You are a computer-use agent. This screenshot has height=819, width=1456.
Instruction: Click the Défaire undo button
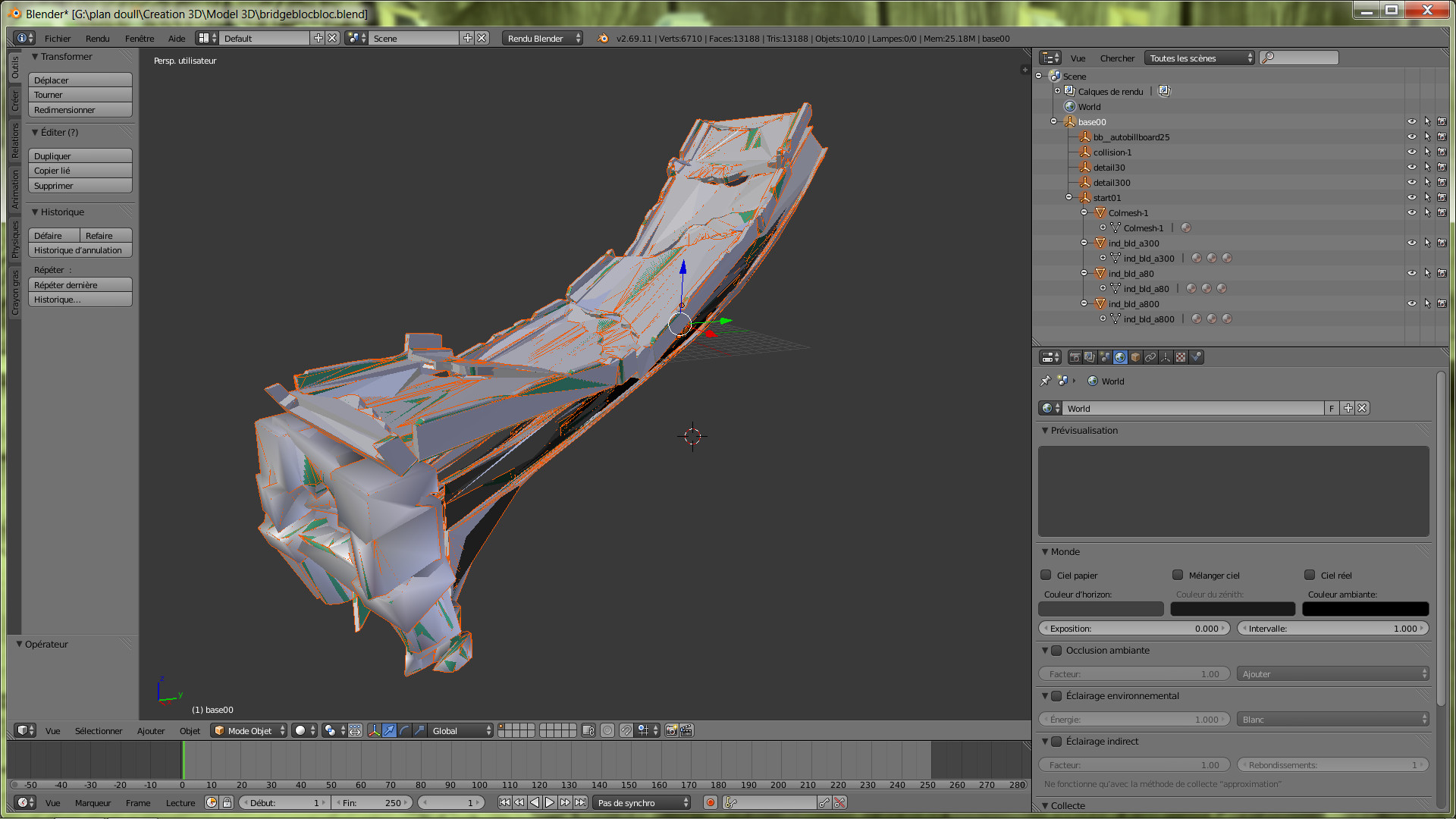[x=54, y=235]
